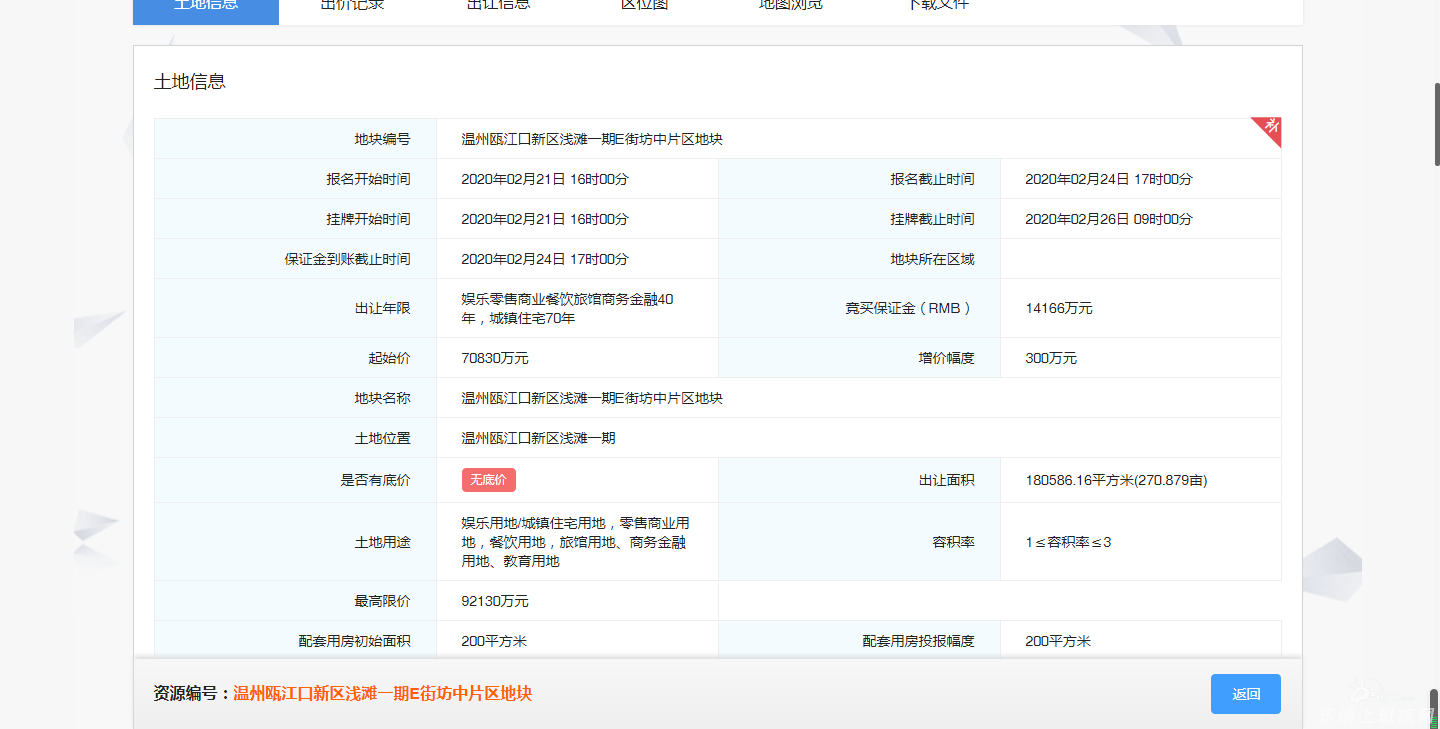Click the red 无底价 badge

tap(488, 480)
